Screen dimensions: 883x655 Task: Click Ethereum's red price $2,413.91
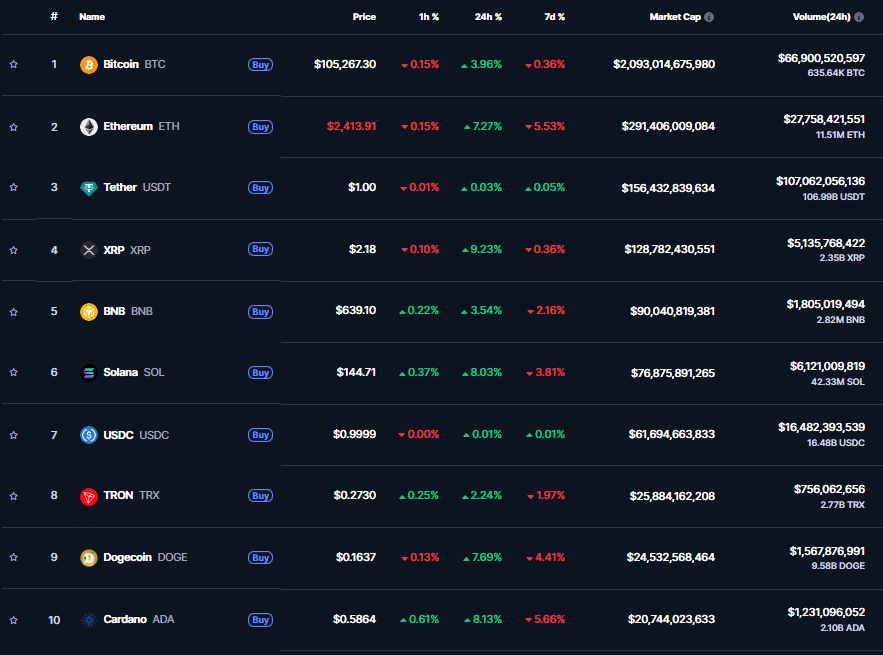pyautogui.click(x=351, y=126)
